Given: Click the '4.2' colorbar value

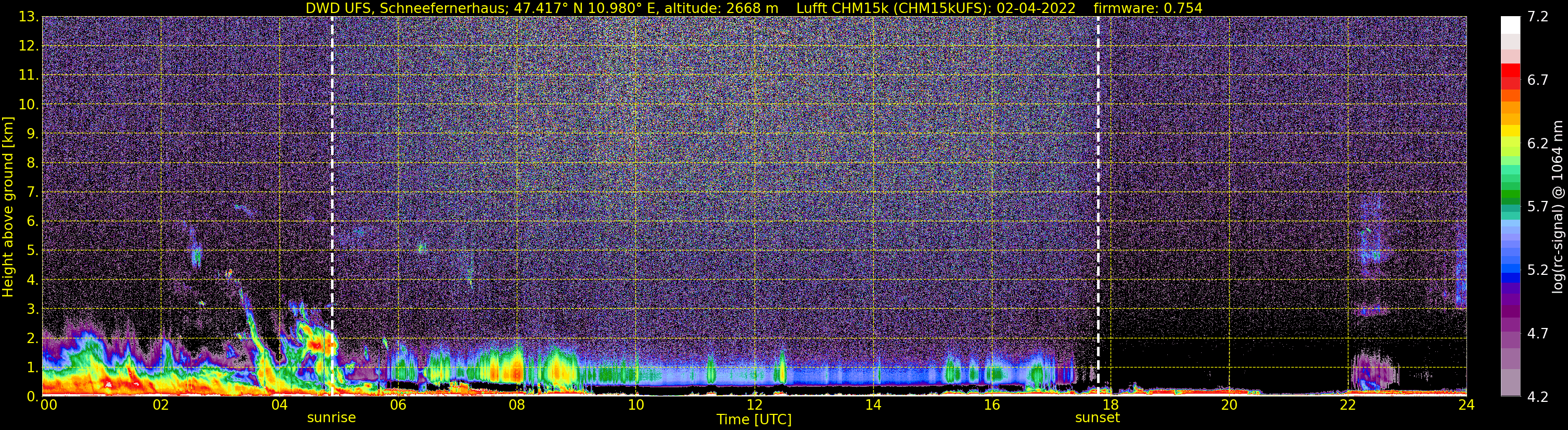Looking at the screenshot, I should (1538, 397).
